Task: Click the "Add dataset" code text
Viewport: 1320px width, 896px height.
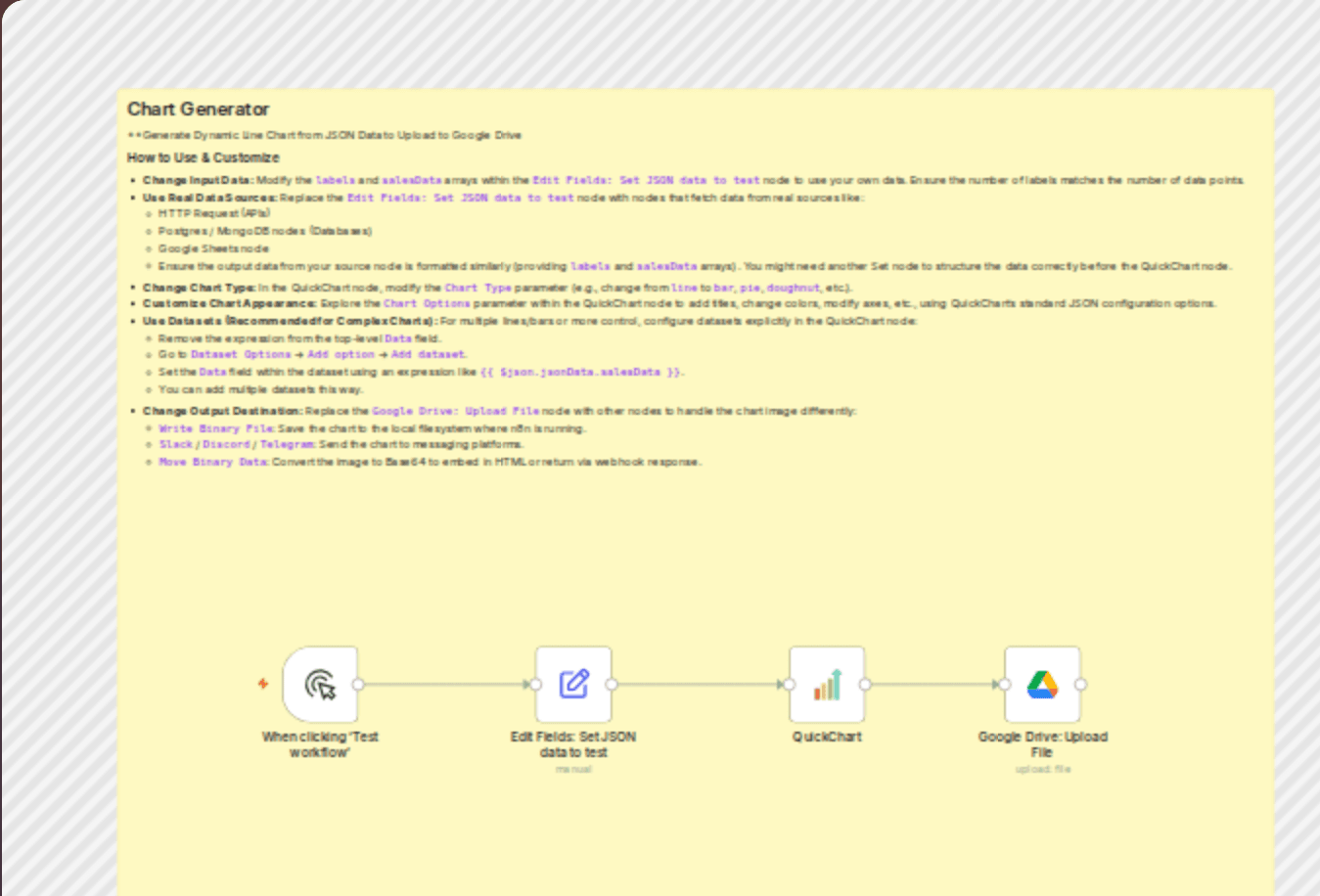Action: point(428,354)
